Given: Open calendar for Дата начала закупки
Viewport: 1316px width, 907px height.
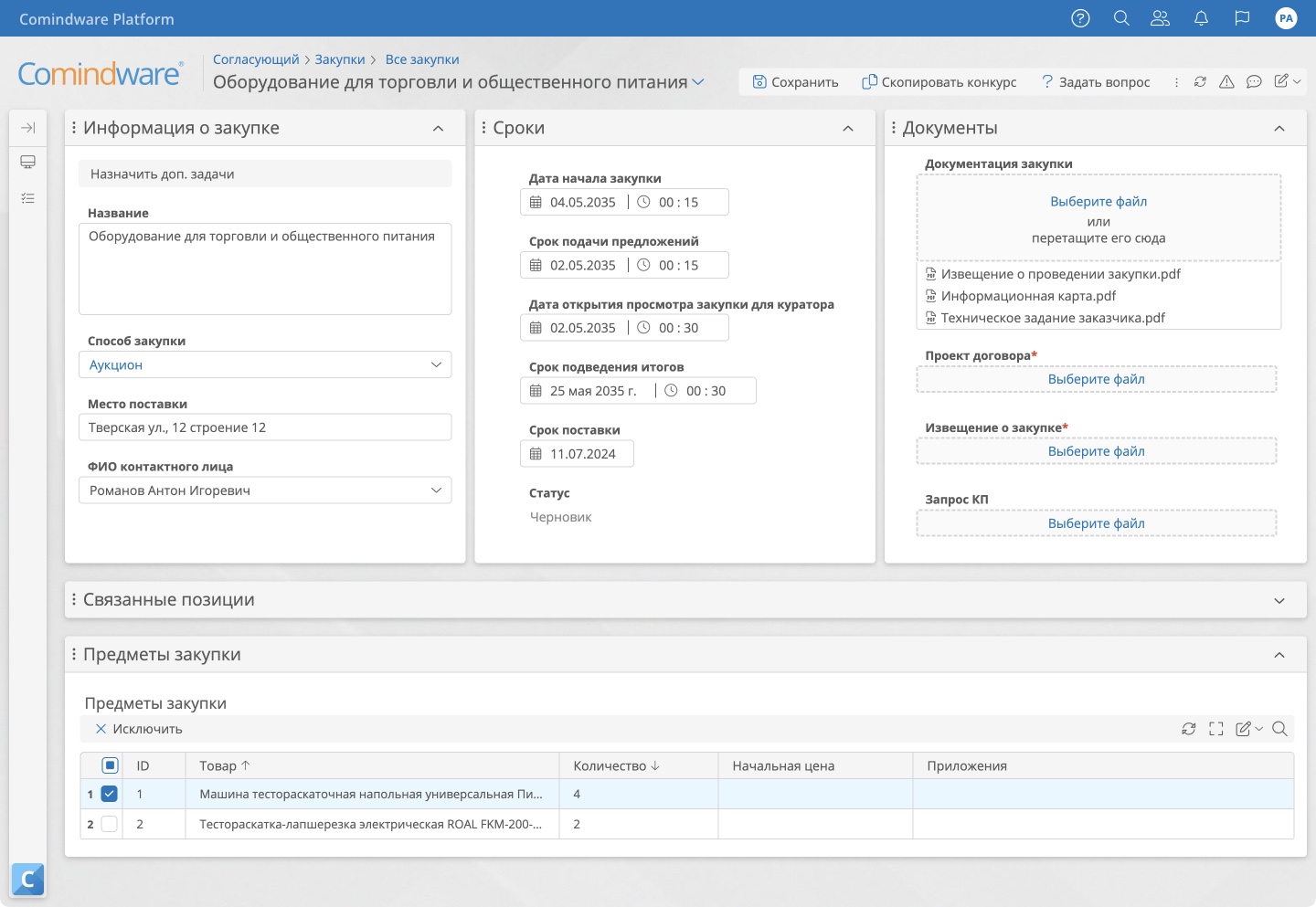Looking at the screenshot, I should tap(536, 202).
